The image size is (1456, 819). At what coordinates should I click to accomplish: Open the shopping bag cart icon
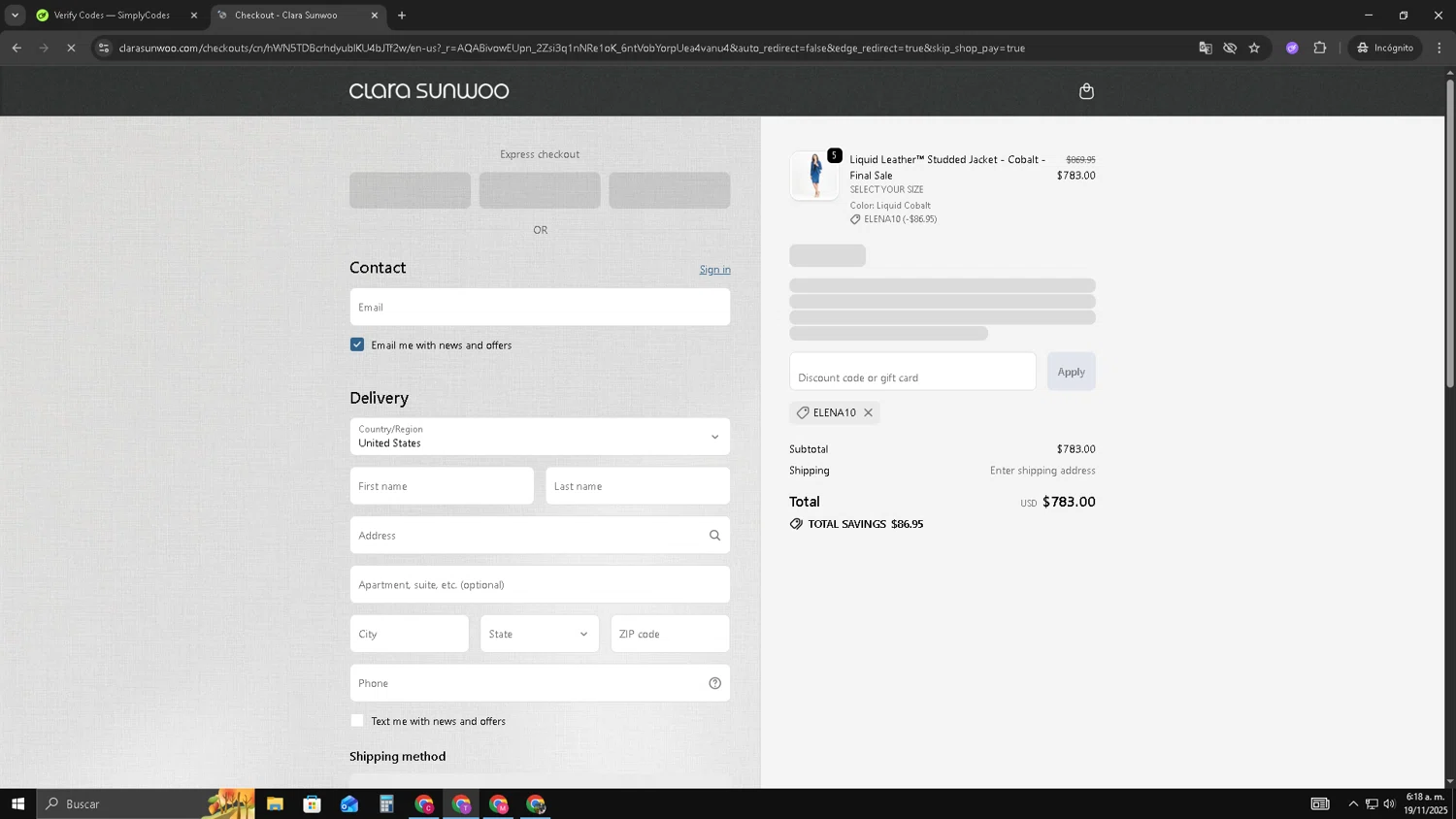click(x=1086, y=91)
